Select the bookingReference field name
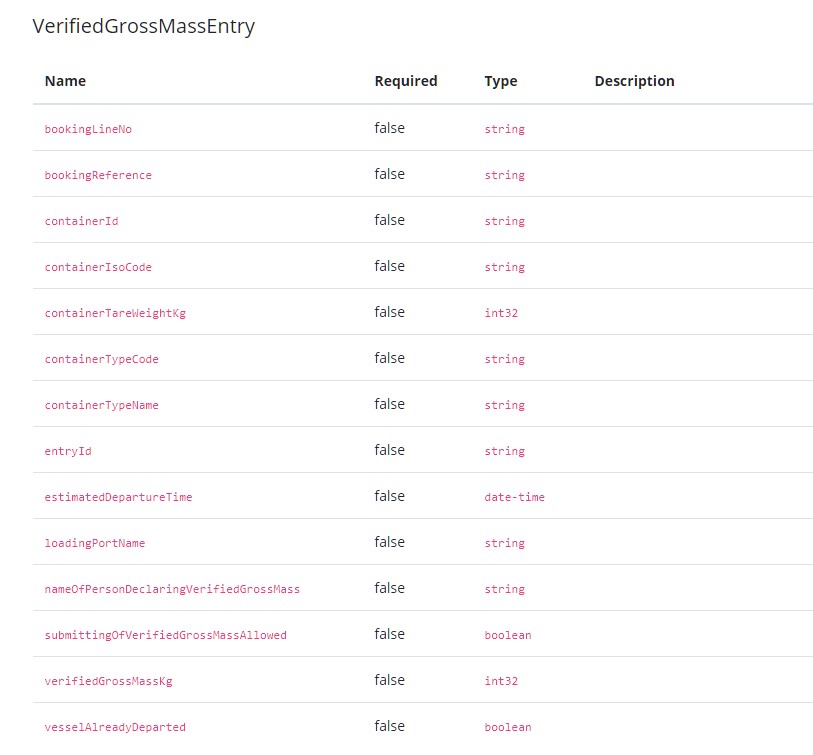This screenshot has height=755, width=813. [x=98, y=175]
